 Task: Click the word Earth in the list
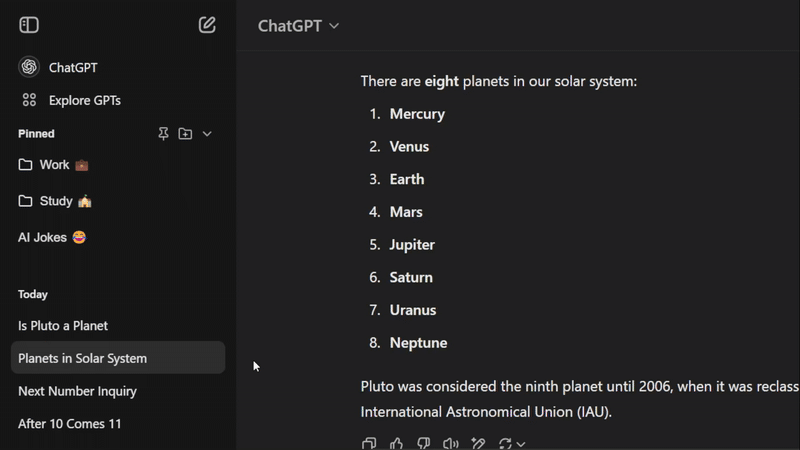click(407, 179)
